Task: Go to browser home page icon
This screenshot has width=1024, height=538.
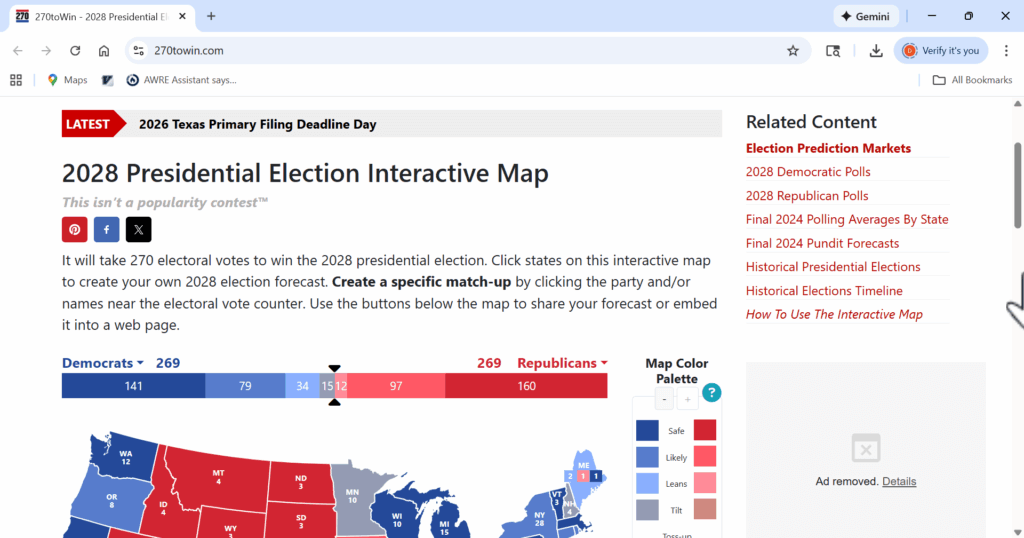Action: (104, 51)
